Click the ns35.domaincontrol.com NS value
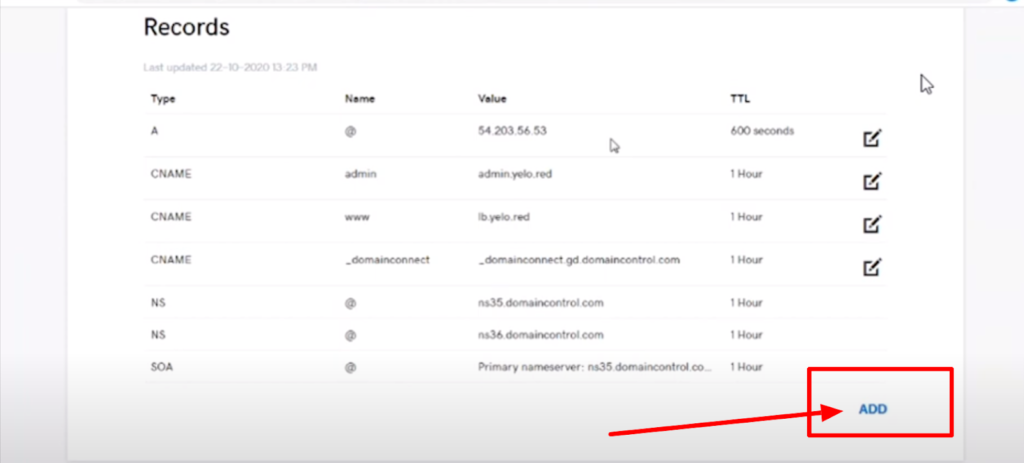The image size is (1024, 463). pyautogui.click(x=542, y=302)
